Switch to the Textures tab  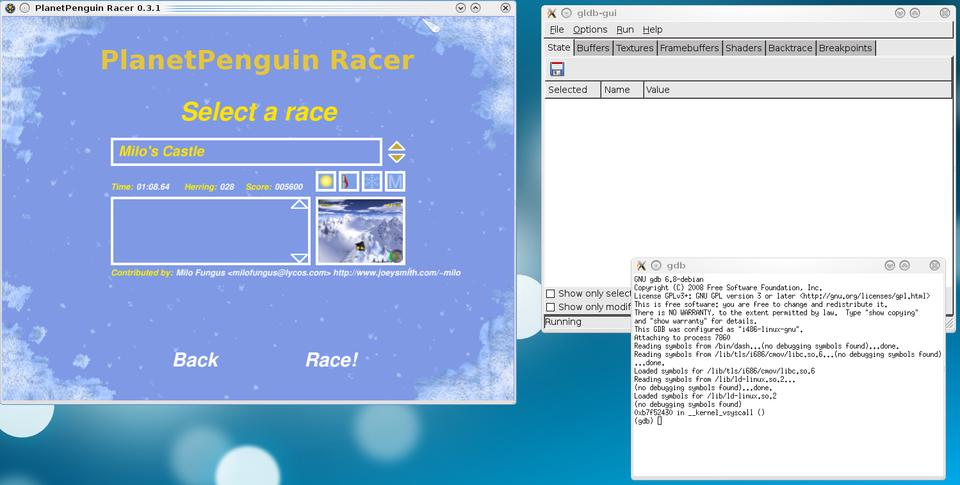point(634,48)
